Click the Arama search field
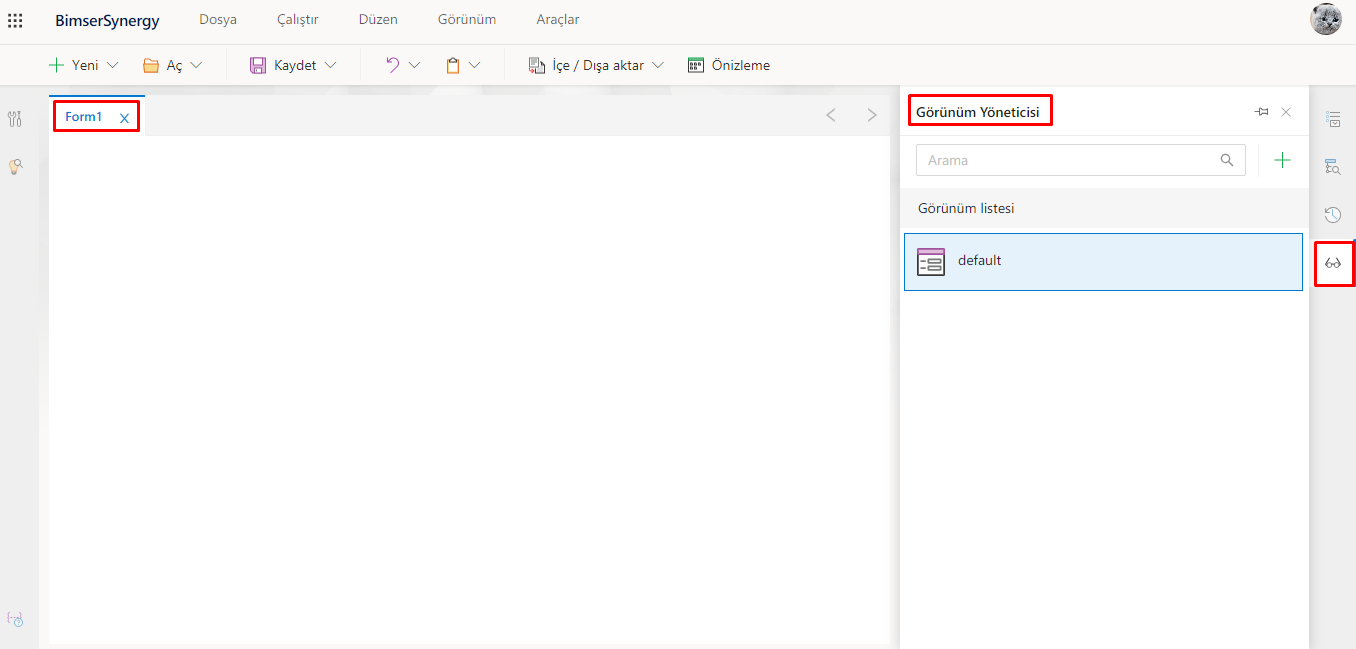This screenshot has width=1356, height=649. coord(1066,160)
